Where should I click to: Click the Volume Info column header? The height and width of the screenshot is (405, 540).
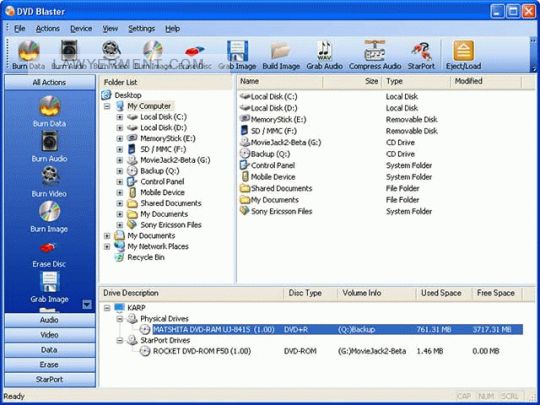click(376, 293)
